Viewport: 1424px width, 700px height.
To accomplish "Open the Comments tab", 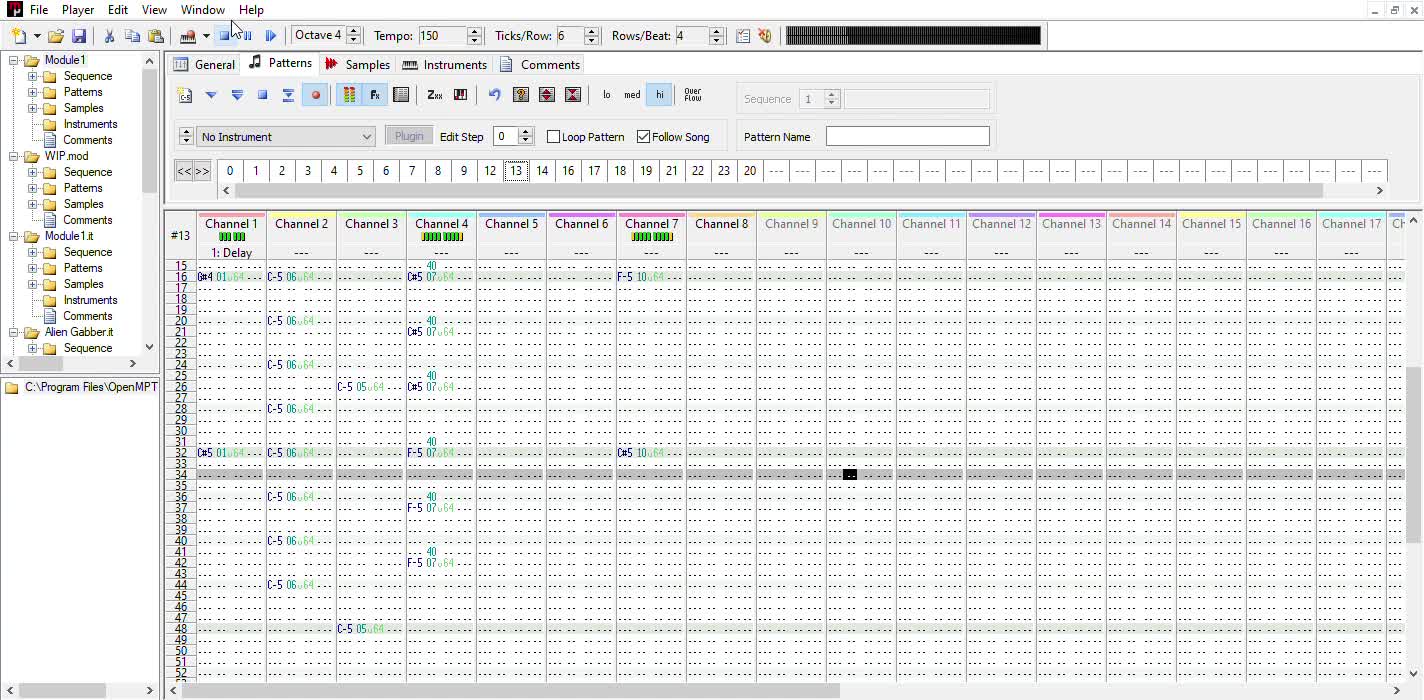I will click(540, 64).
